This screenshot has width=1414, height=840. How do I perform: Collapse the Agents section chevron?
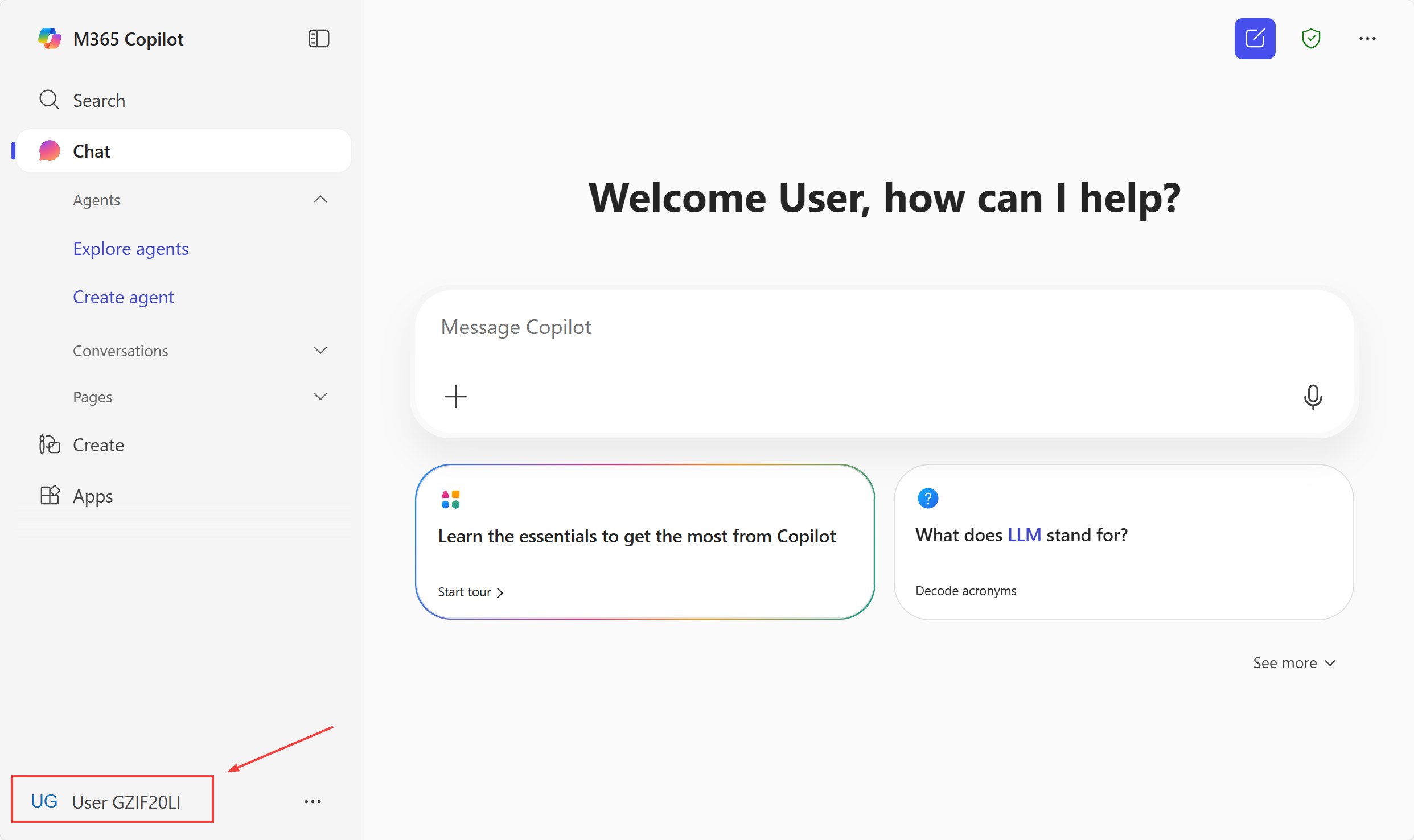tap(320, 200)
